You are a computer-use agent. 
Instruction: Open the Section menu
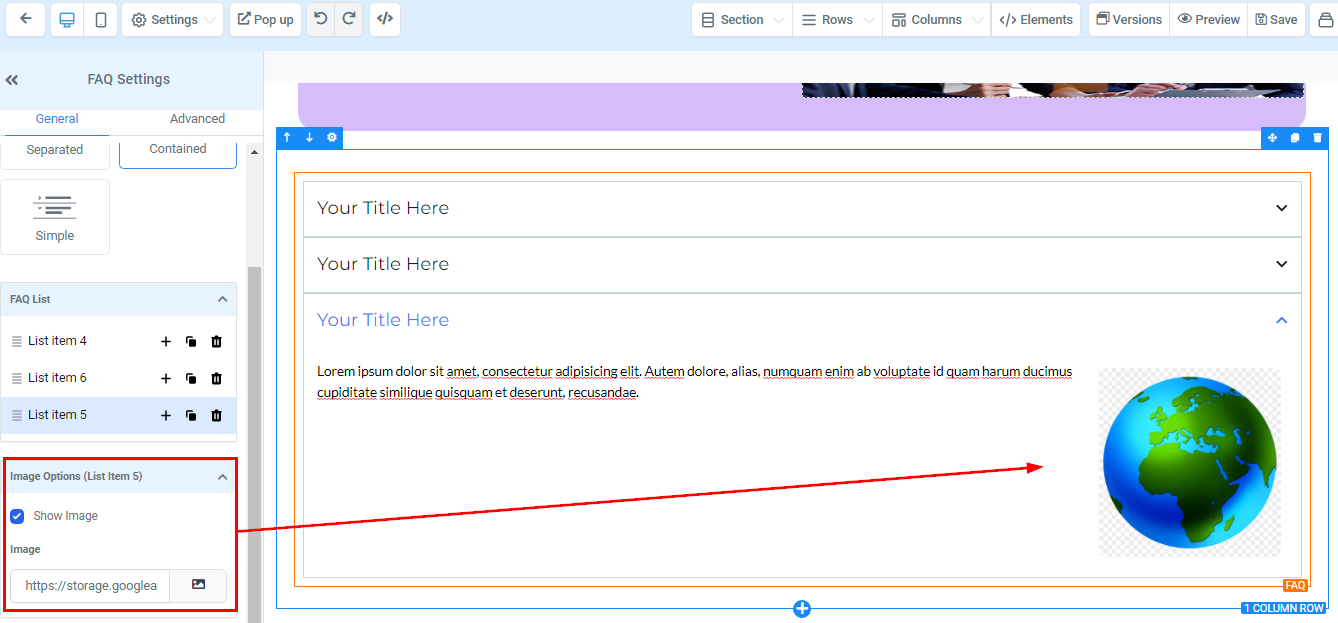(x=741, y=20)
